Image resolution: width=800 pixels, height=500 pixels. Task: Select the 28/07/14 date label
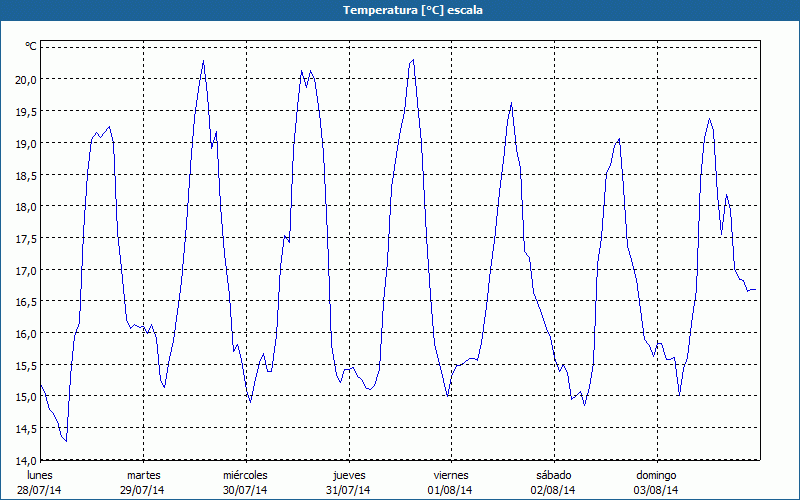40,490
